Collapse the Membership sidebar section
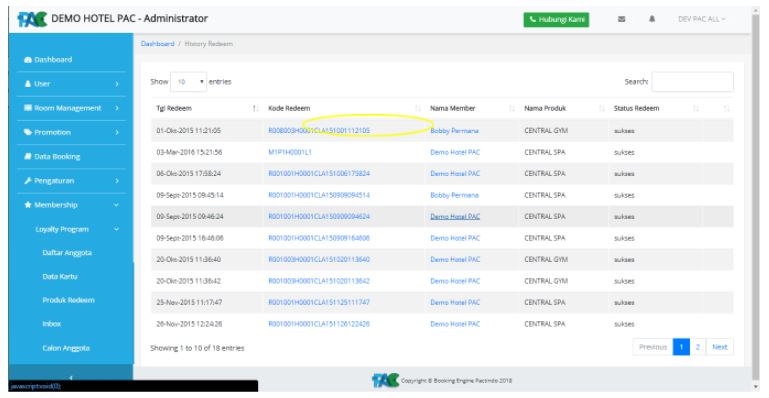The width and height of the screenshot is (769, 398). click(x=71, y=205)
